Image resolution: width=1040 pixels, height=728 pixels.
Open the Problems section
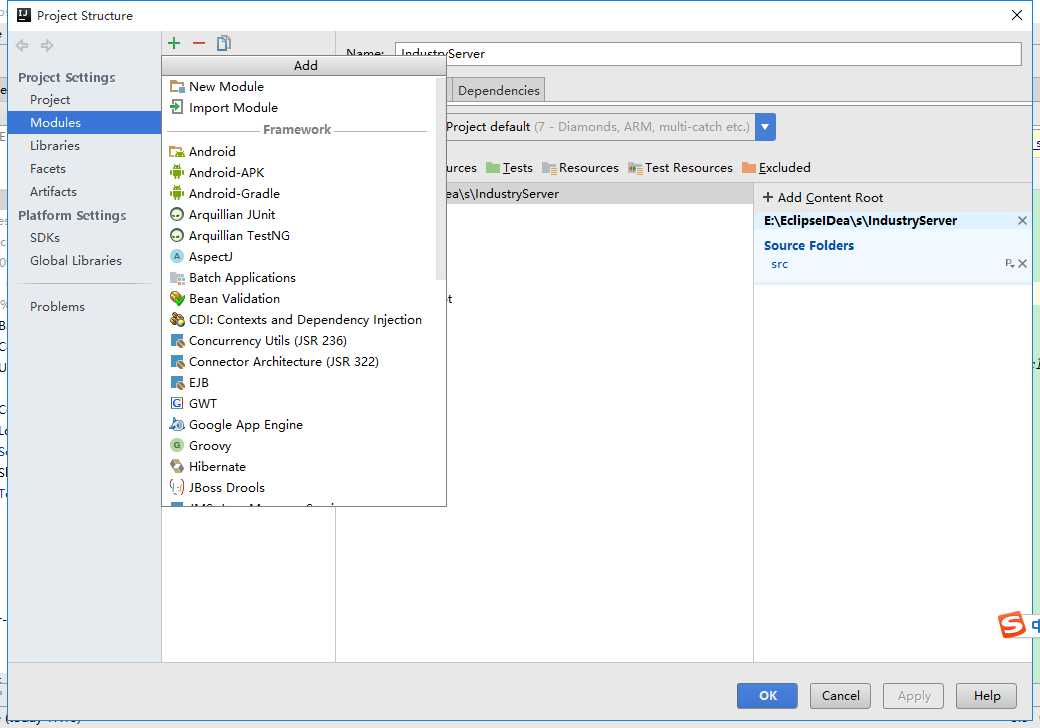coord(57,306)
